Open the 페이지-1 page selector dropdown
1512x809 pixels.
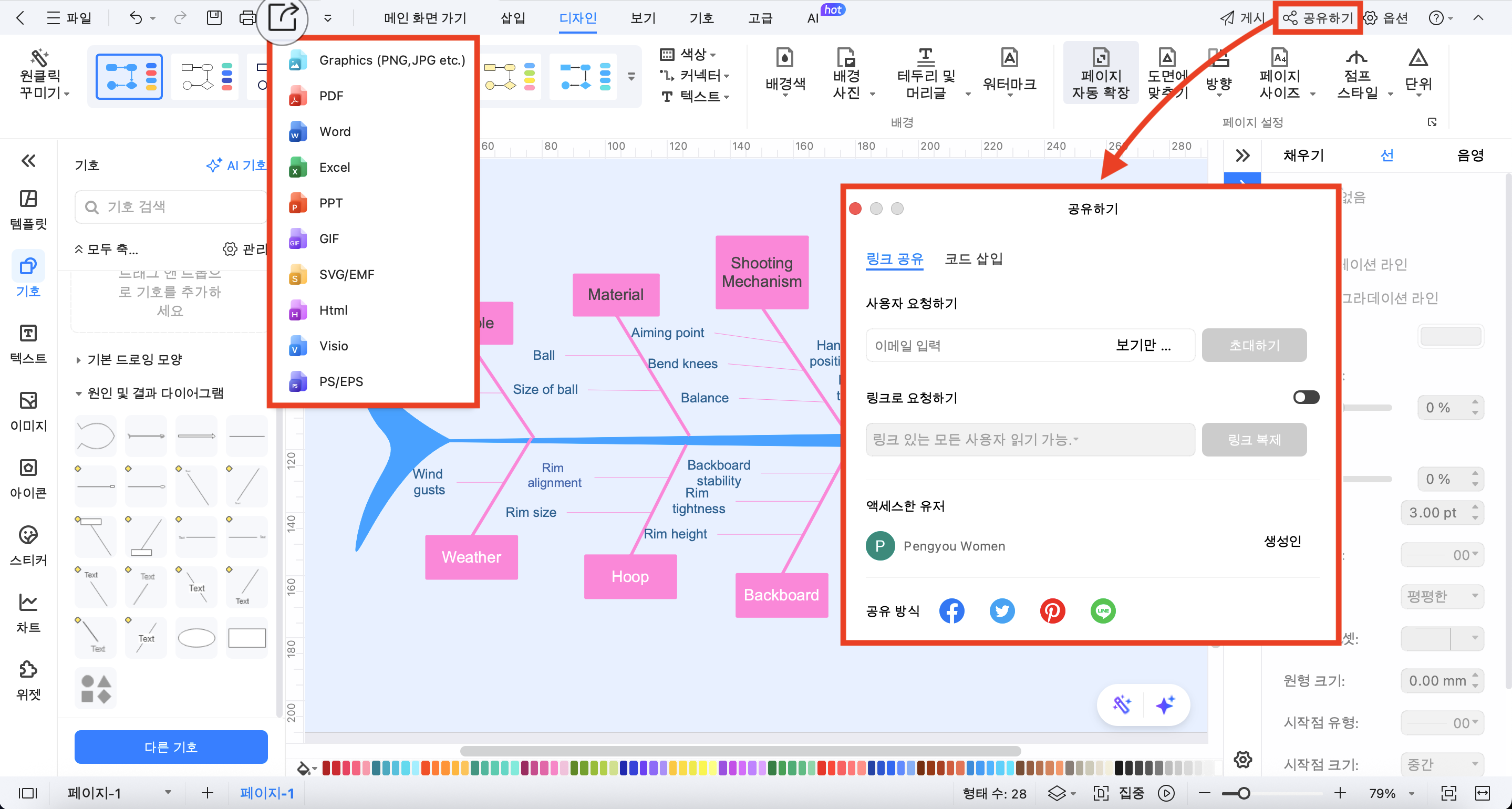pos(119,793)
